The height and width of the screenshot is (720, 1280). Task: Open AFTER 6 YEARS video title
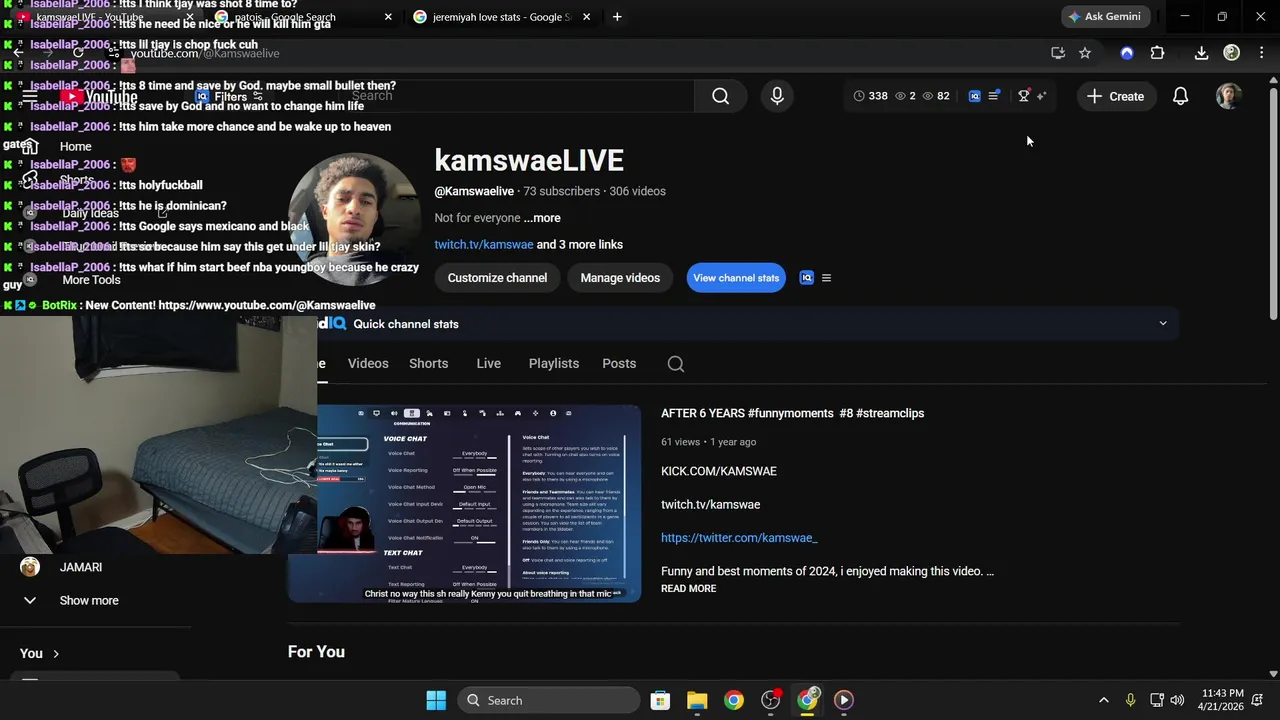point(792,413)
